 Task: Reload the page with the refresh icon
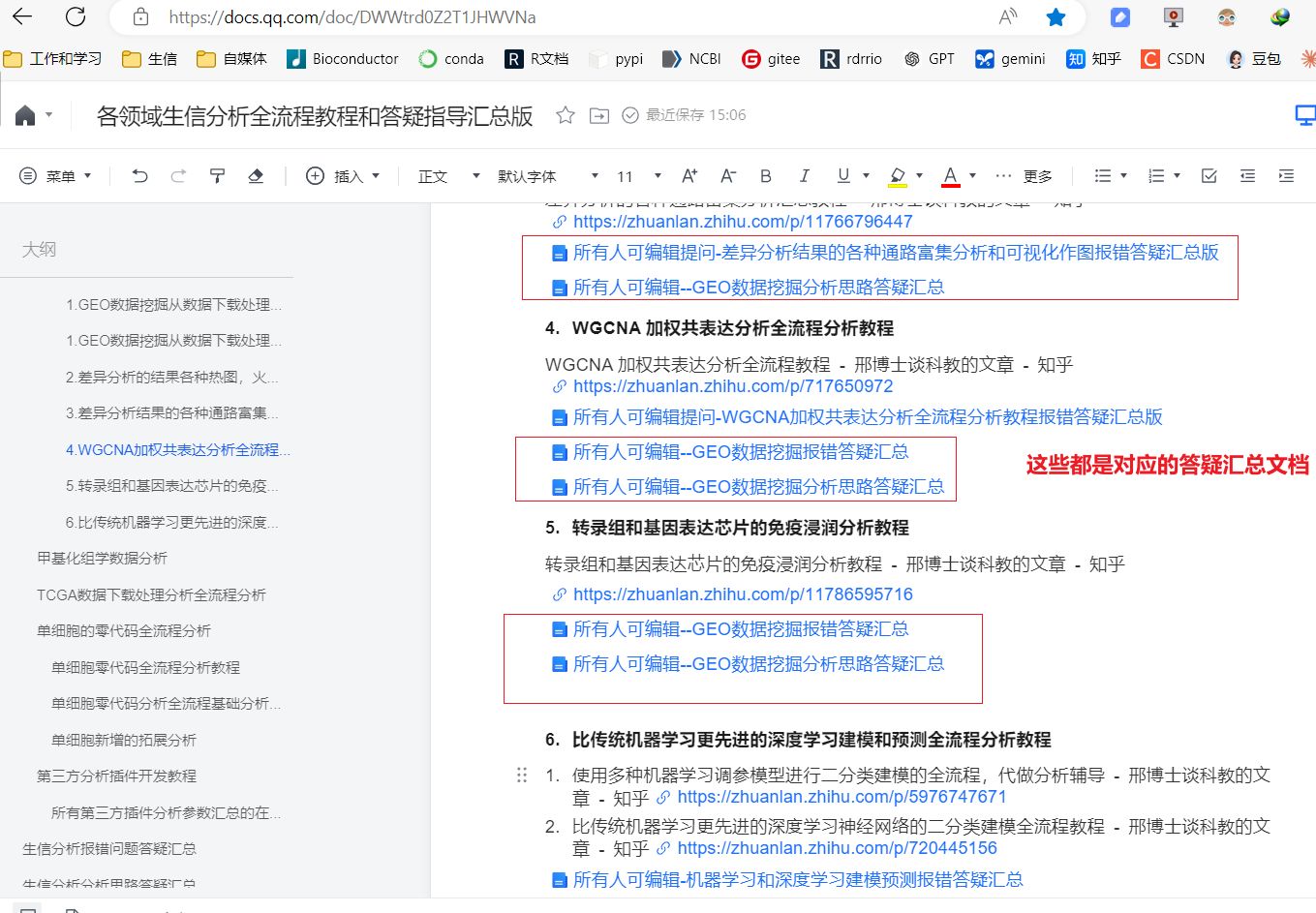pos(76,16)
